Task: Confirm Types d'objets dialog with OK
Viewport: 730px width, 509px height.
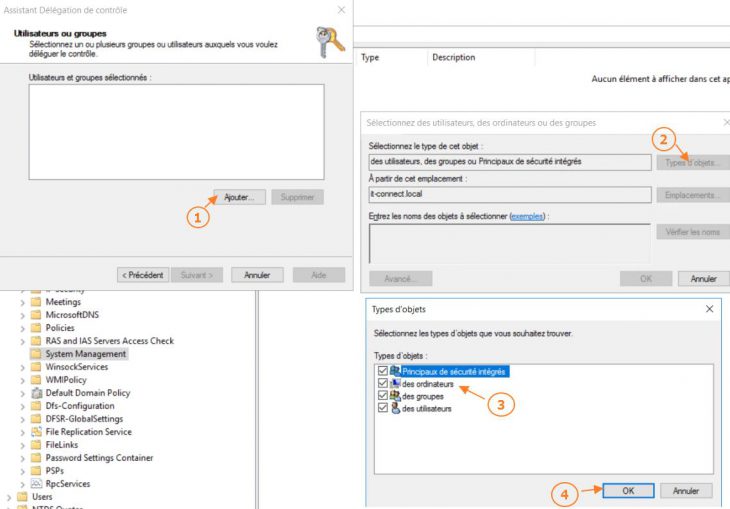Action: [x=627, y=491]
